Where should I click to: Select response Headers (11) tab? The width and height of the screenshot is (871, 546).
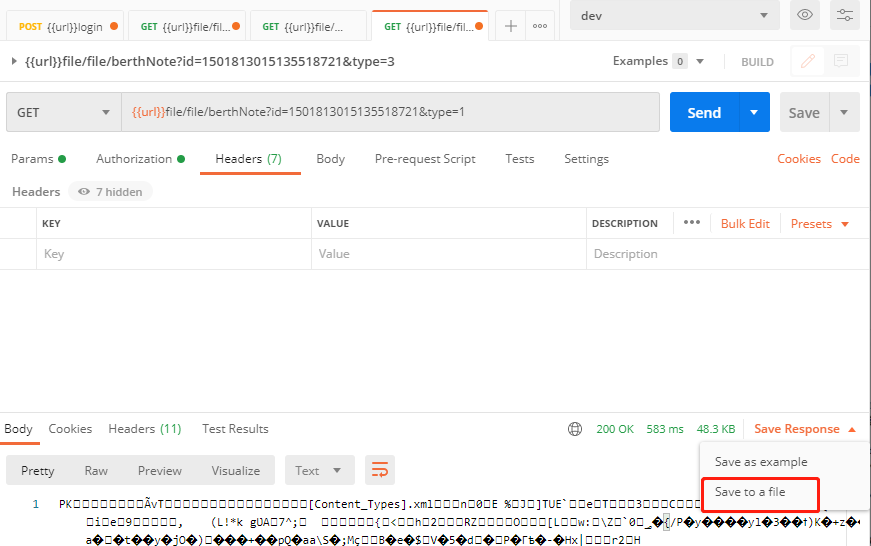tap(144, 429)
